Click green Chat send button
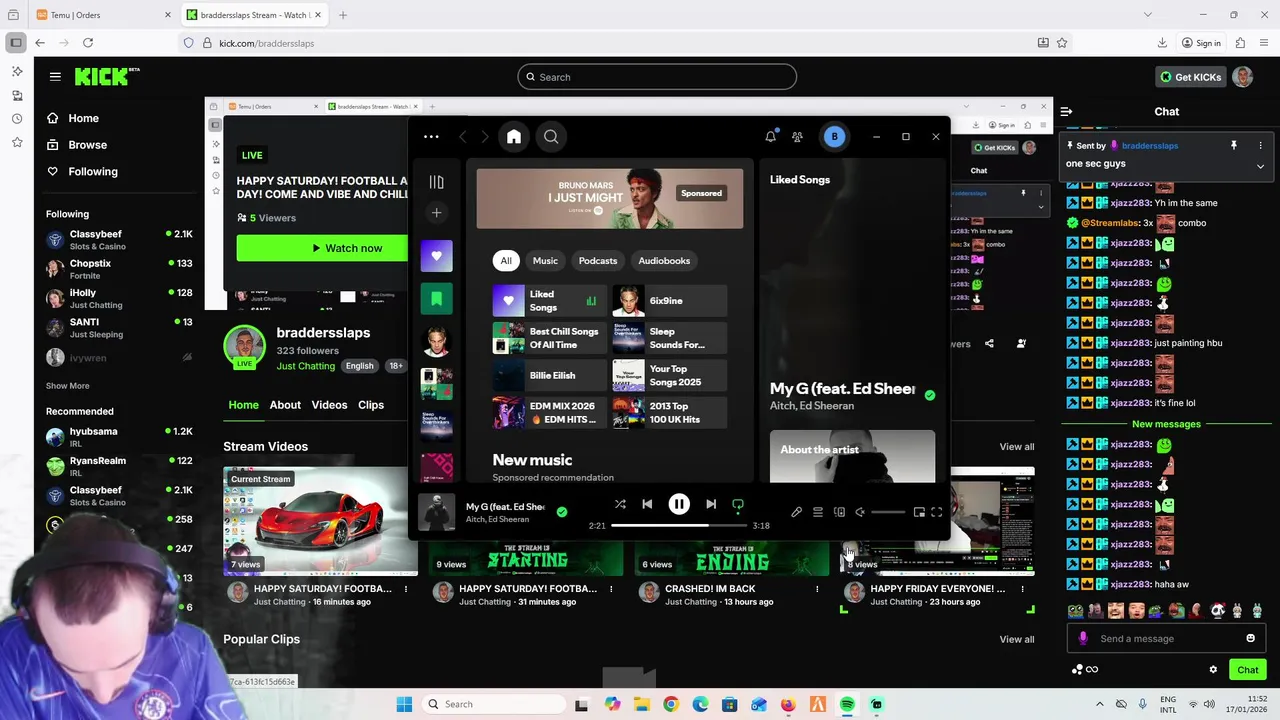 coord(1248,670)
